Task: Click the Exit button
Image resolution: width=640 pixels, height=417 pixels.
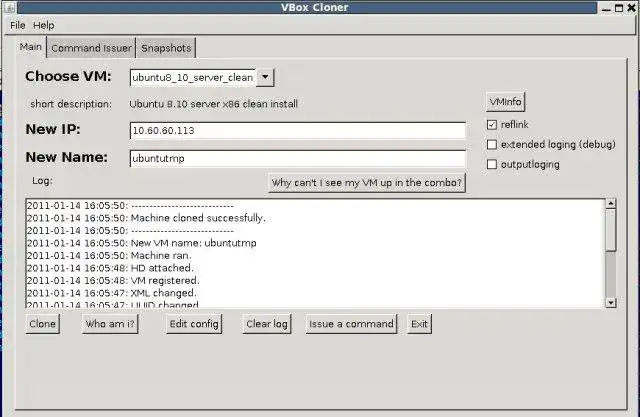Action: [419, 324]
